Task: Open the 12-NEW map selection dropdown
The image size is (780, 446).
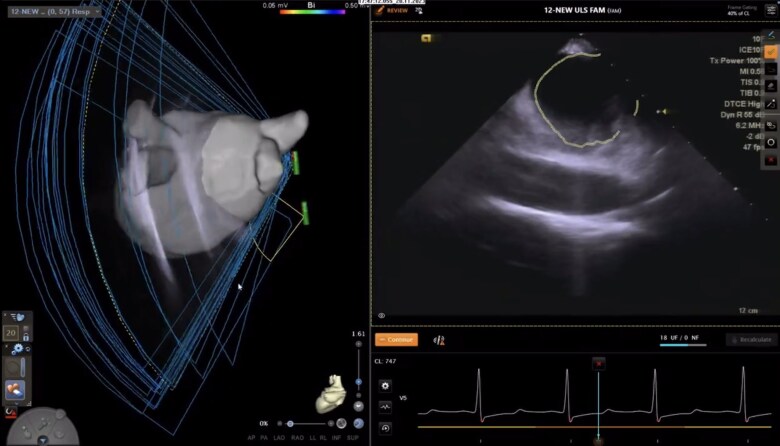Action: (x=55, y=11)
